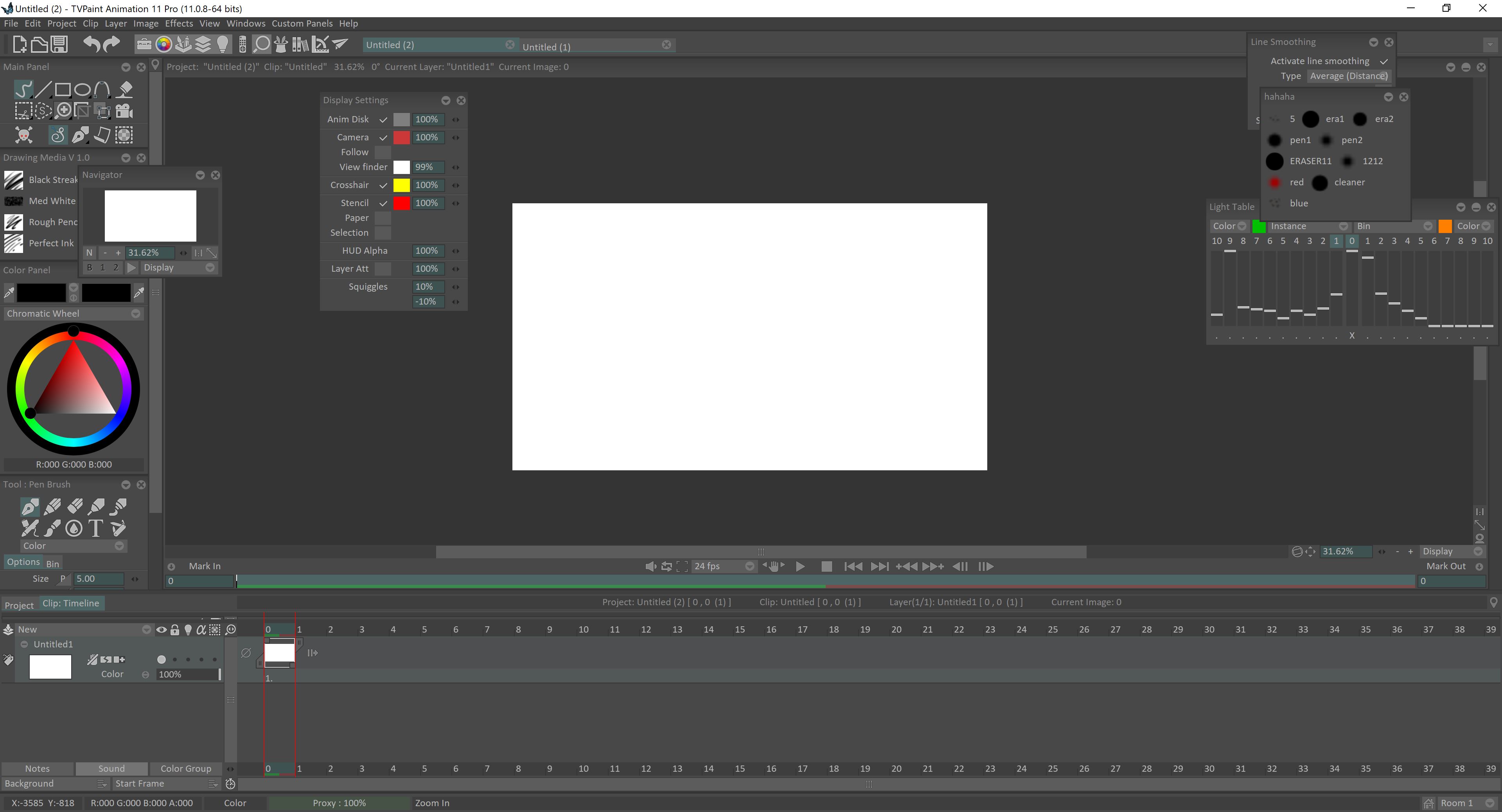Click the Color Group button

coord(186,769)
